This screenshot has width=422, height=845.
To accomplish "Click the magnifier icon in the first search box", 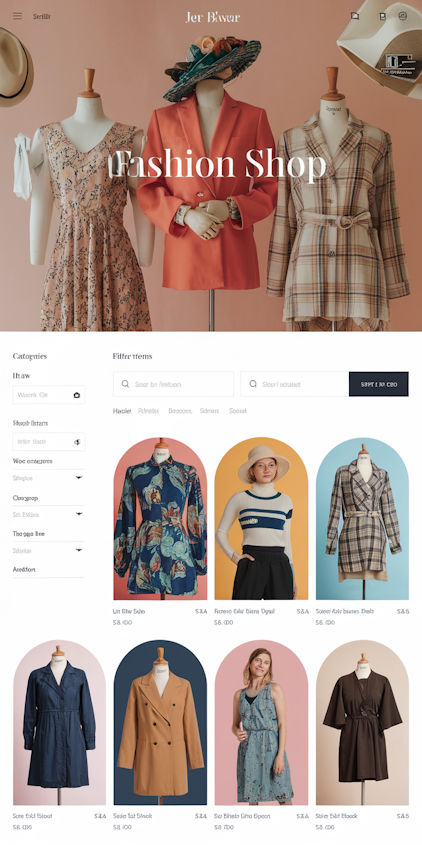I will point(125,384).
